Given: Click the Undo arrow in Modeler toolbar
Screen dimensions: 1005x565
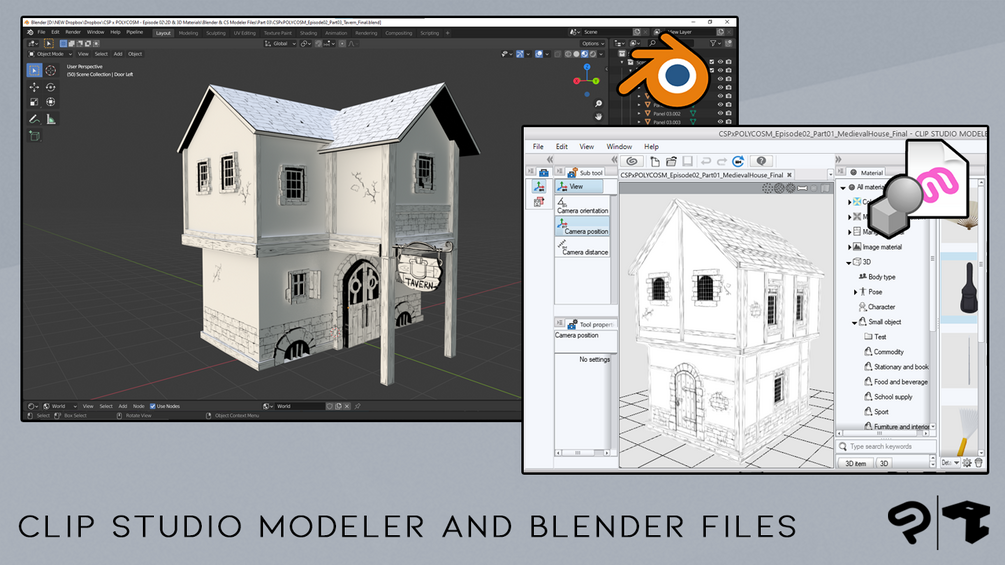Looking at the screenshot, I should tap(706, 161).
